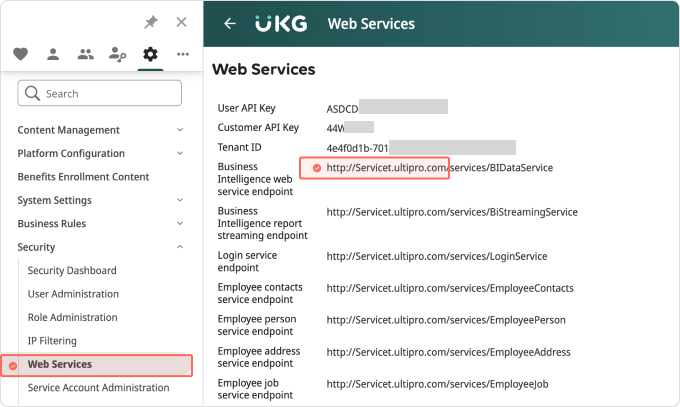Image resolution: width=680 pixels, height=407 pixels.
Task: Expand the Content Management chevron
Action: tap(180, 130)
